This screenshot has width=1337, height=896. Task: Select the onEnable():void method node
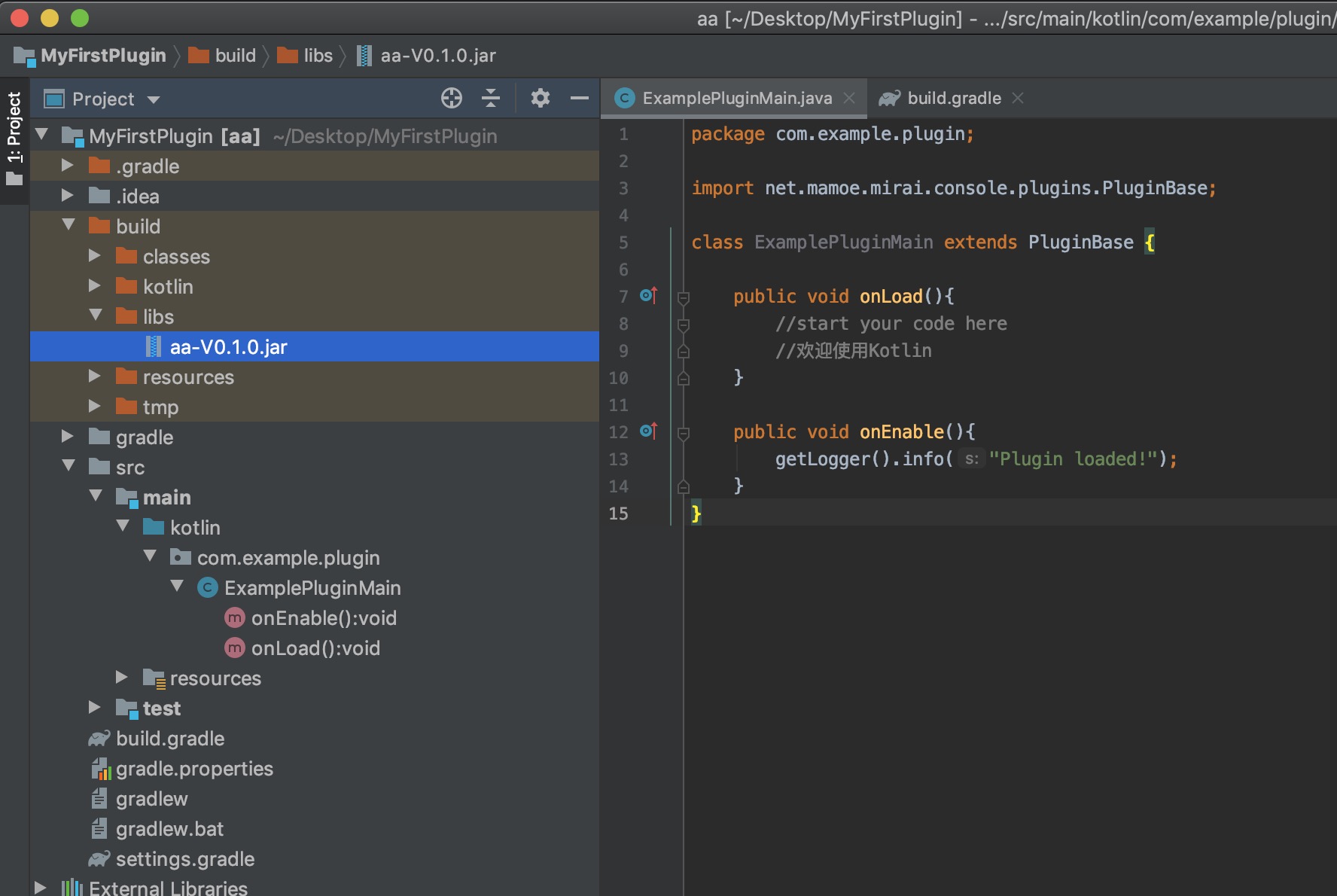323,618
